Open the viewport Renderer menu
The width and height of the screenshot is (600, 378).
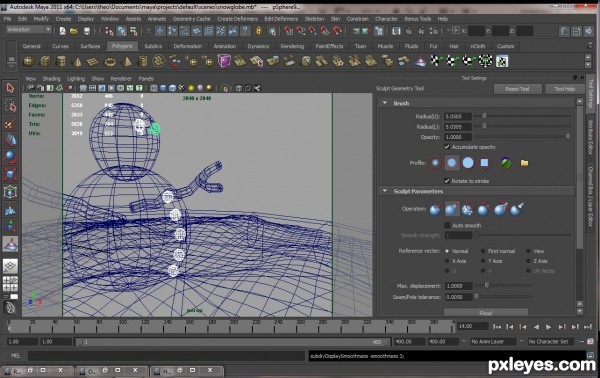coord(121,78)
